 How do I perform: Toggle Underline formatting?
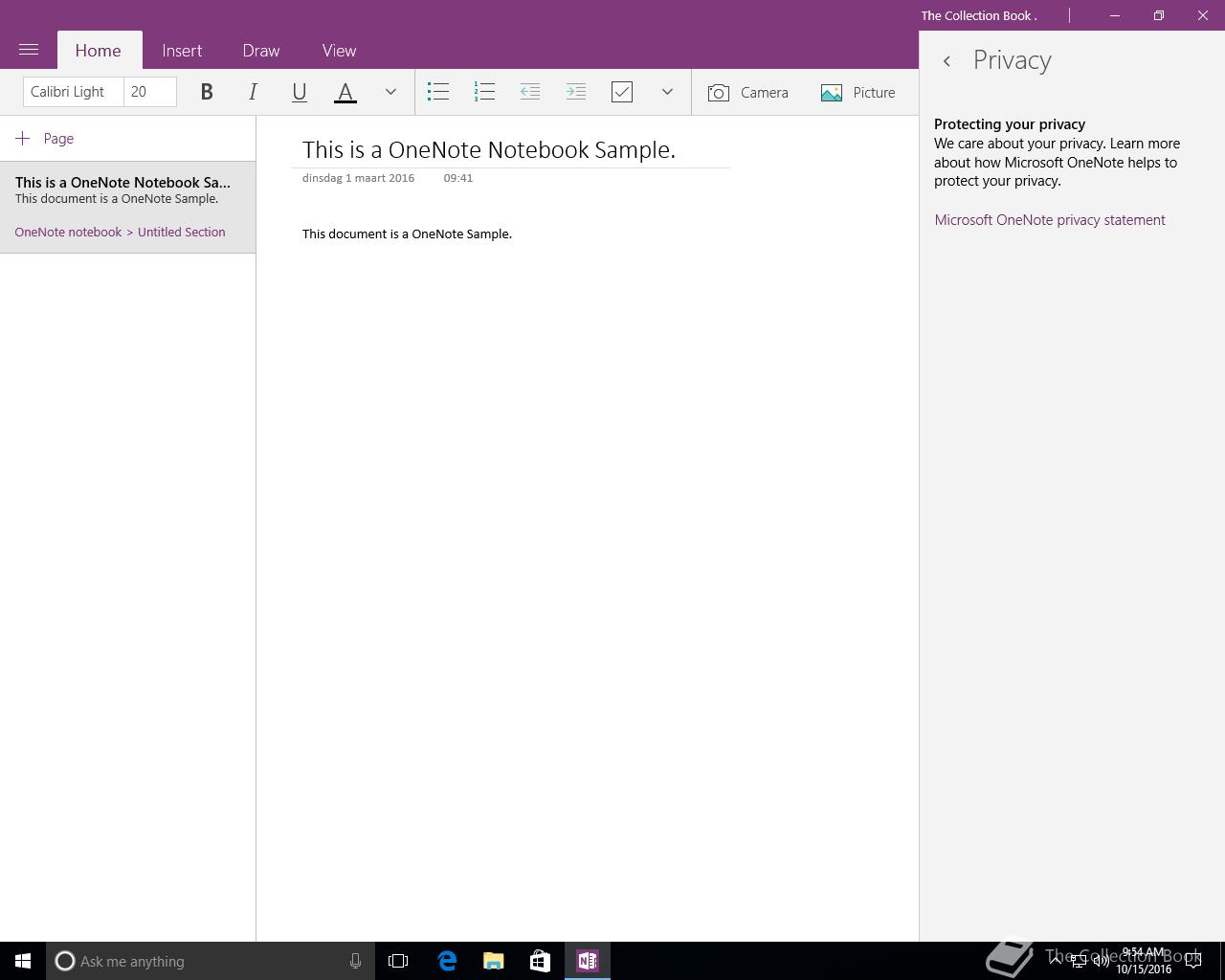299,92
